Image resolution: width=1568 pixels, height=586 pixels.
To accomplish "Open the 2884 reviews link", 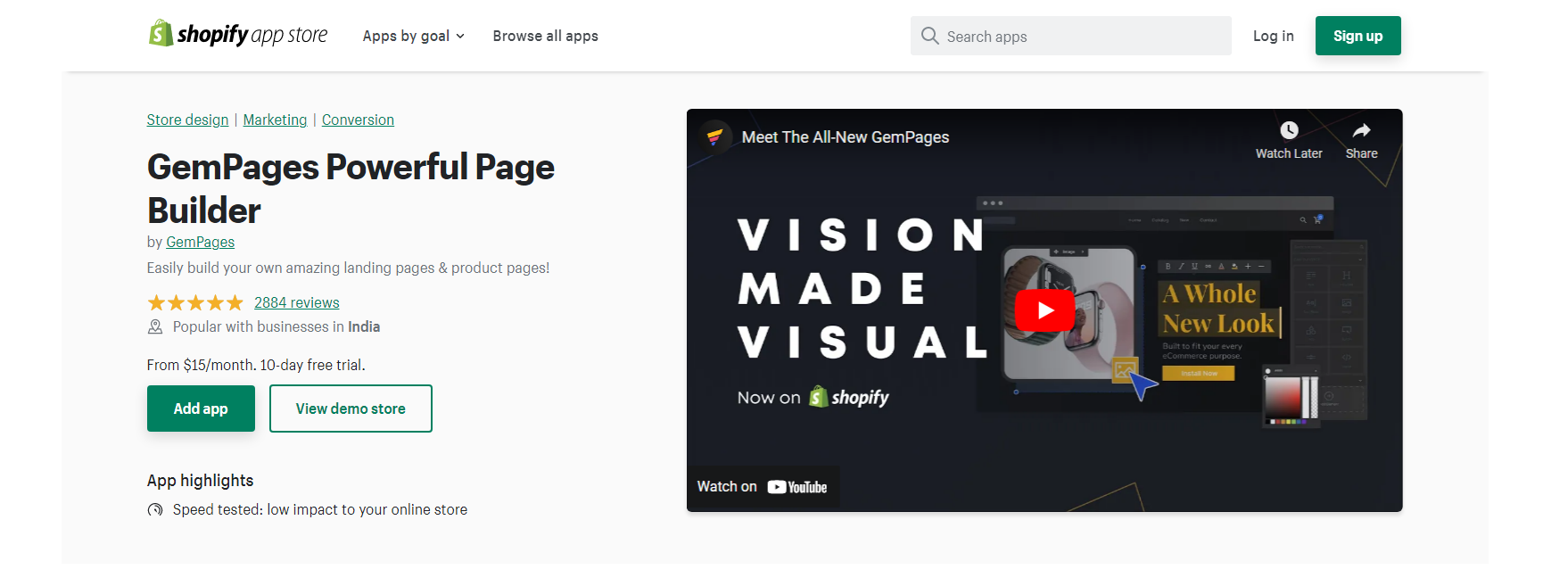I will pyautogui.click(x=297, y=302).
